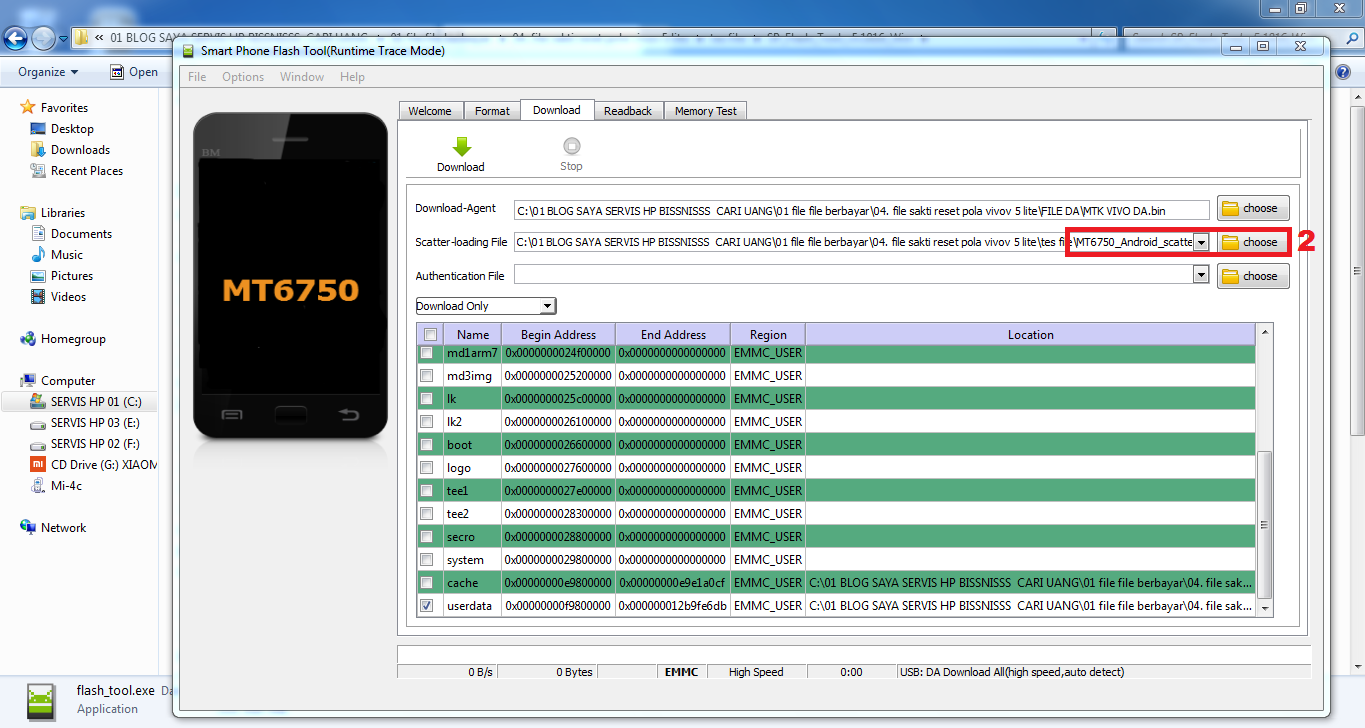Open the Window menu

[x=302, y=77]
